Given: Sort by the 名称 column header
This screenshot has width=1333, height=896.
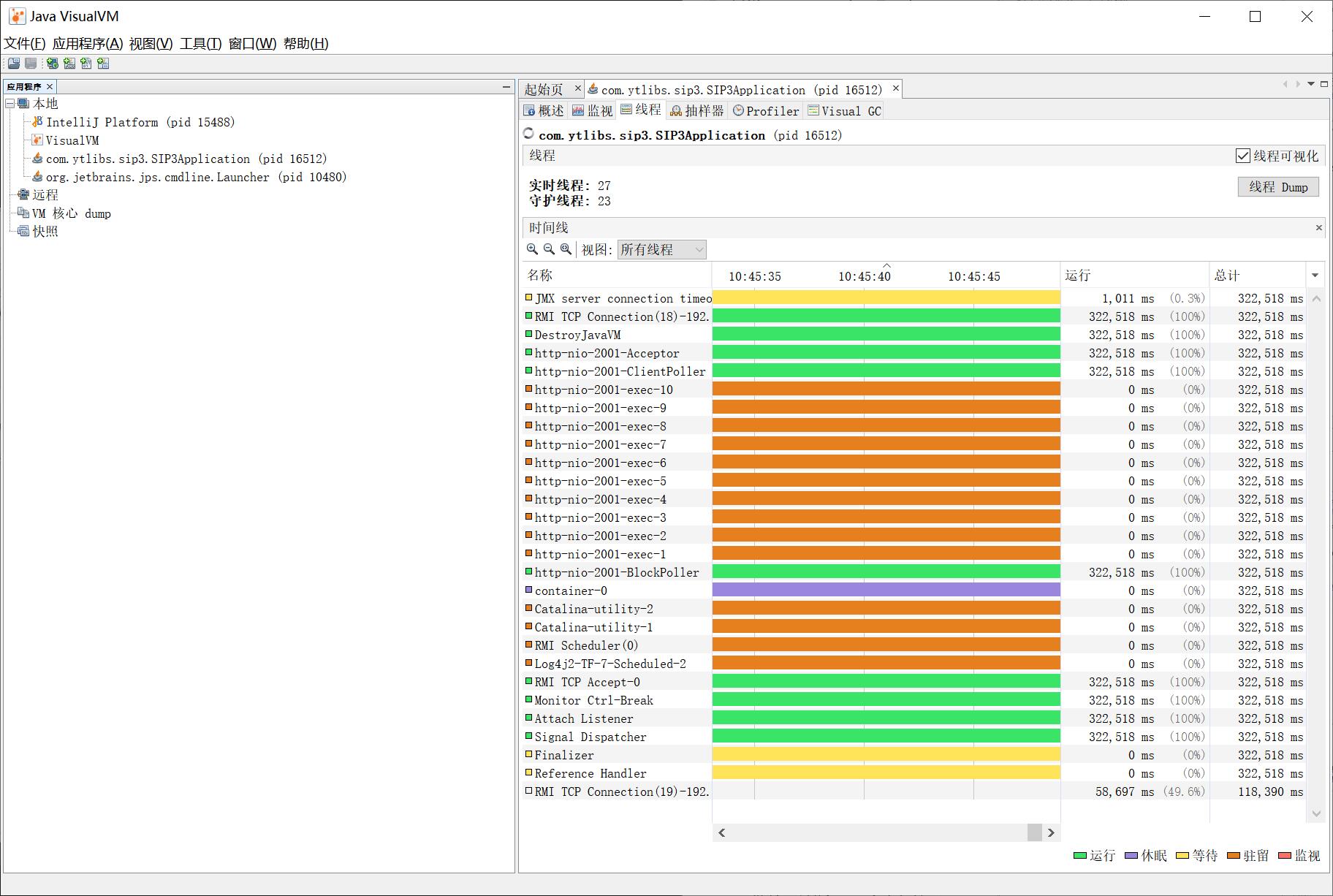Looking at the screenshot, I should [x=617, y=276].
